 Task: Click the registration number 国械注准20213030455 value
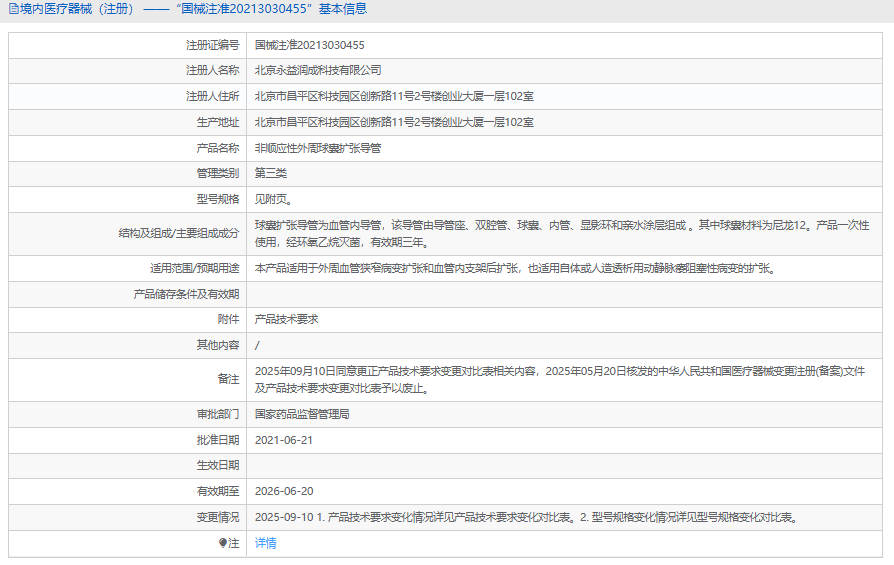click(x=309, y=45)
